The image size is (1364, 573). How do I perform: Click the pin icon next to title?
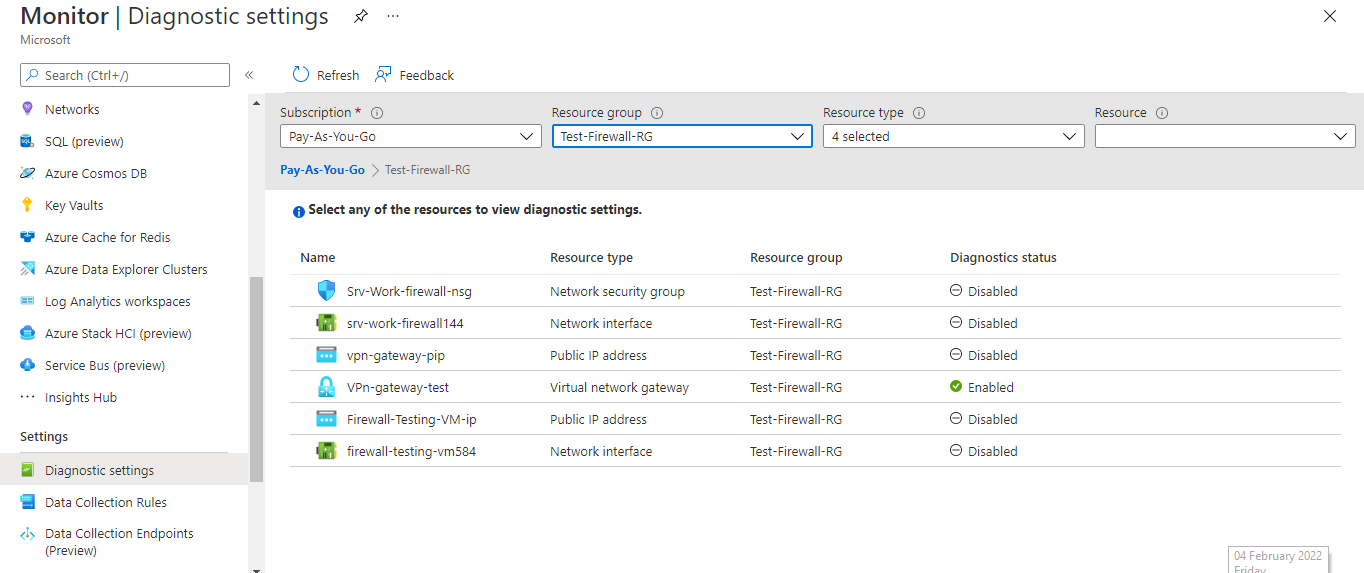point(361,17)
